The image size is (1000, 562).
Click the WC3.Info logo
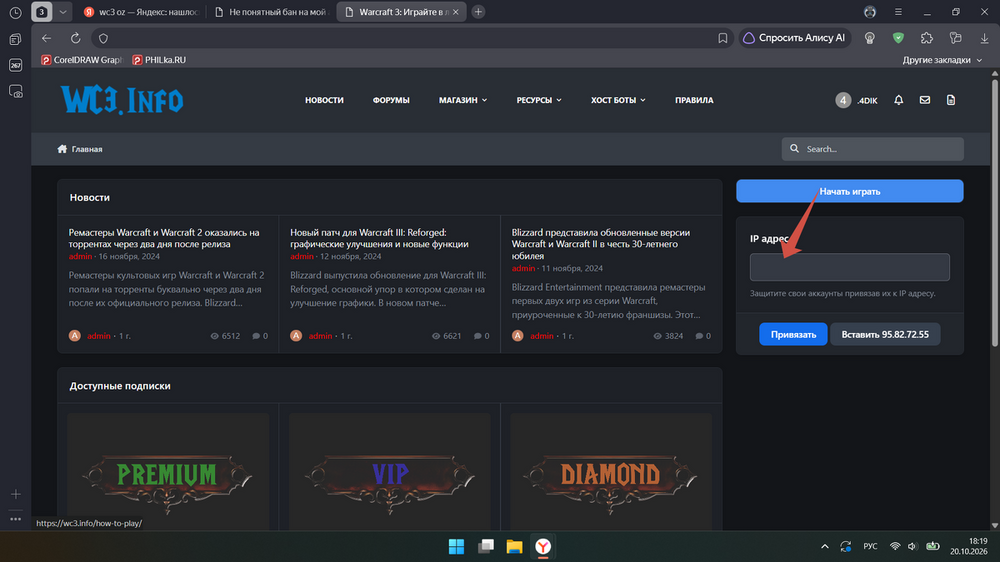[x=122, y=100]
